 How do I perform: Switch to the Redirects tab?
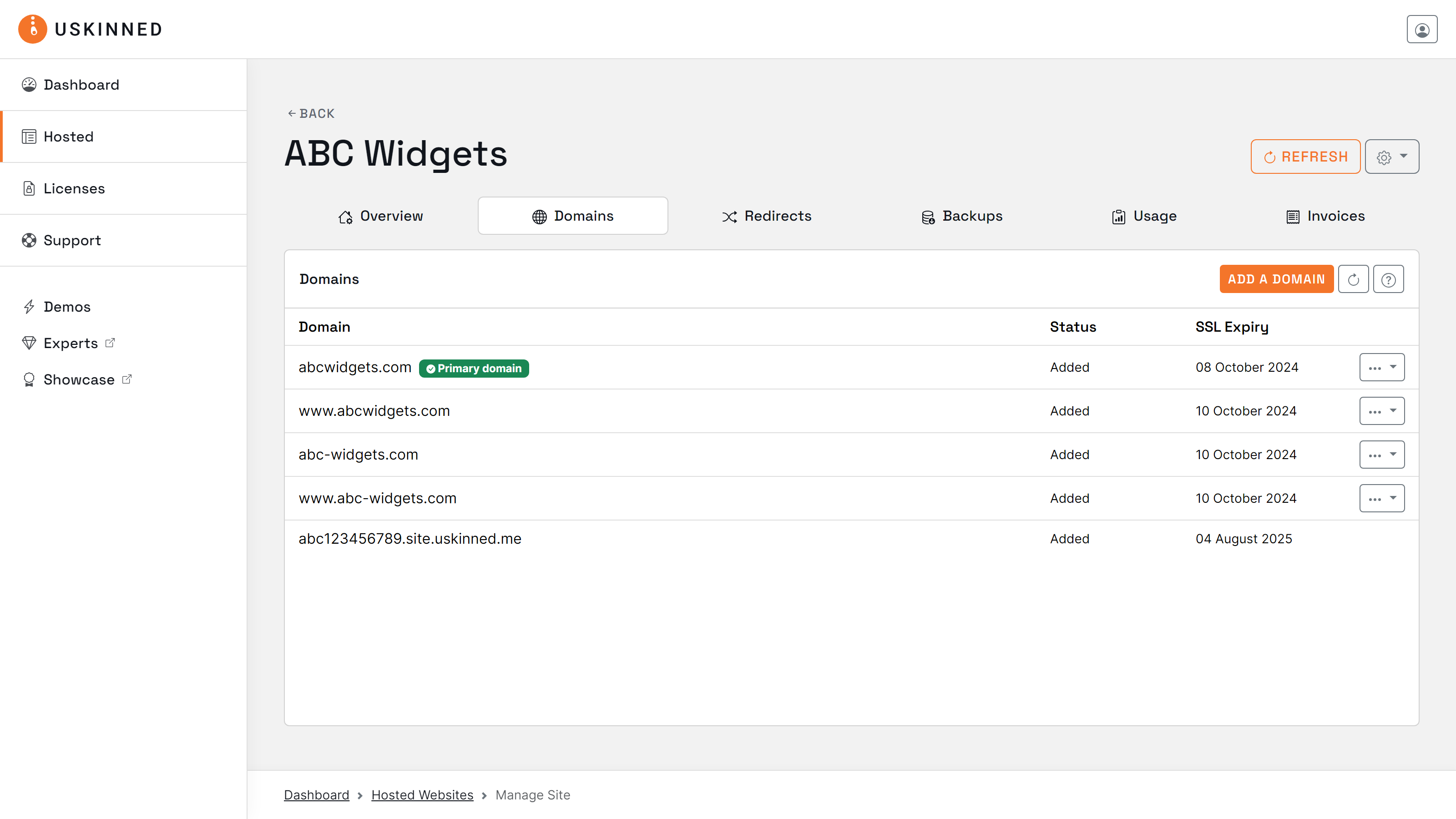pyautogui.click(x=766, y=215)
